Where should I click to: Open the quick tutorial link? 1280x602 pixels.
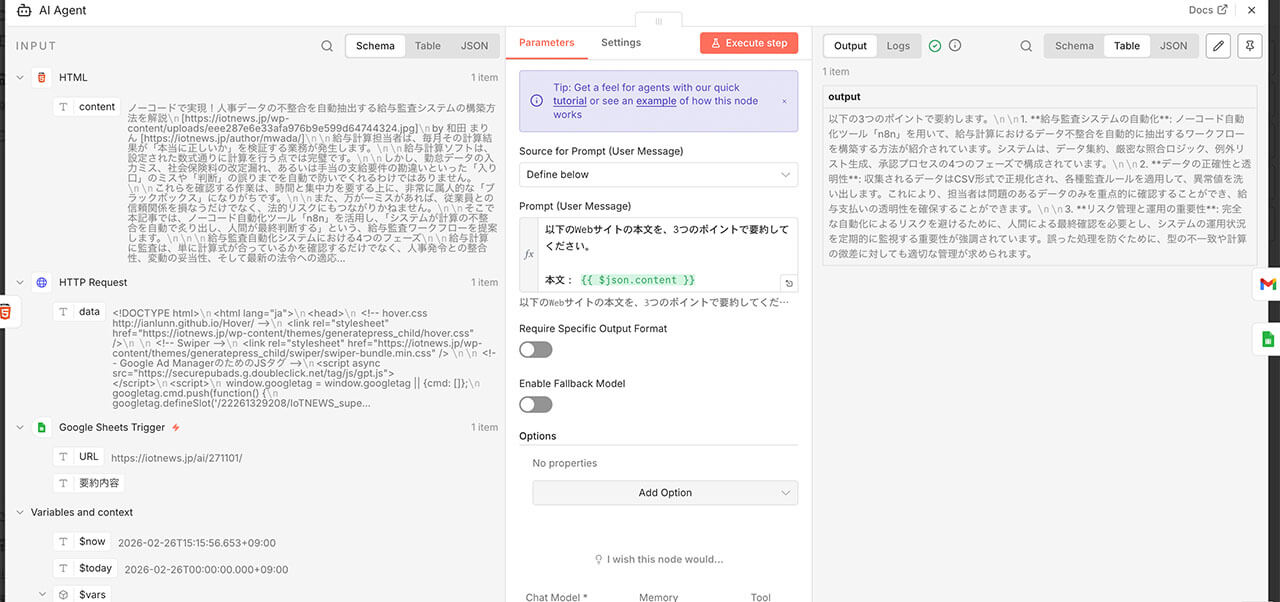570,101
